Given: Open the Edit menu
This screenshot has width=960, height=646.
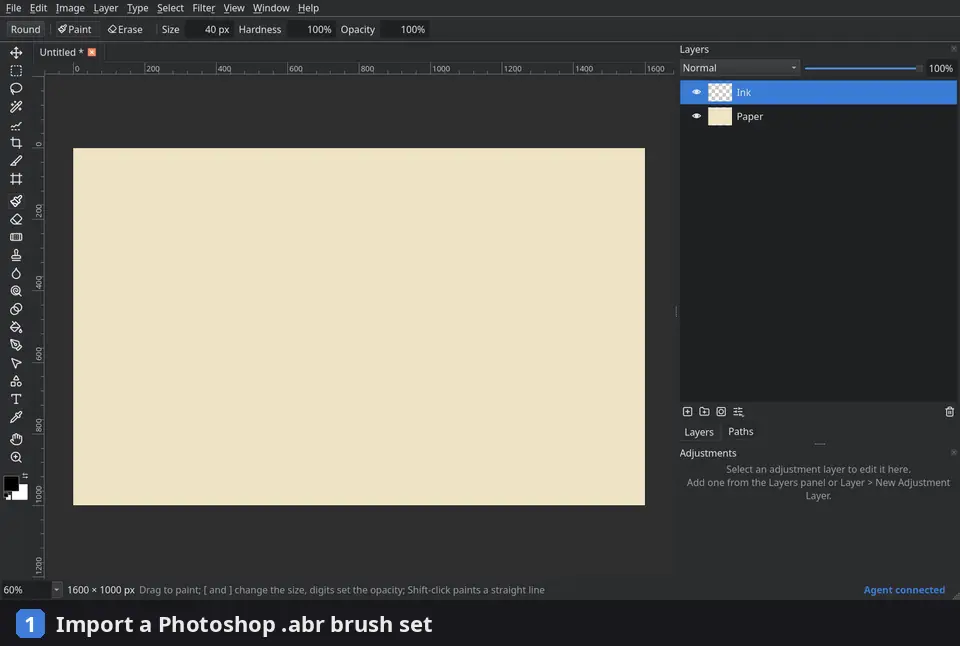Looking at the screenshot, I should point(38,8).
